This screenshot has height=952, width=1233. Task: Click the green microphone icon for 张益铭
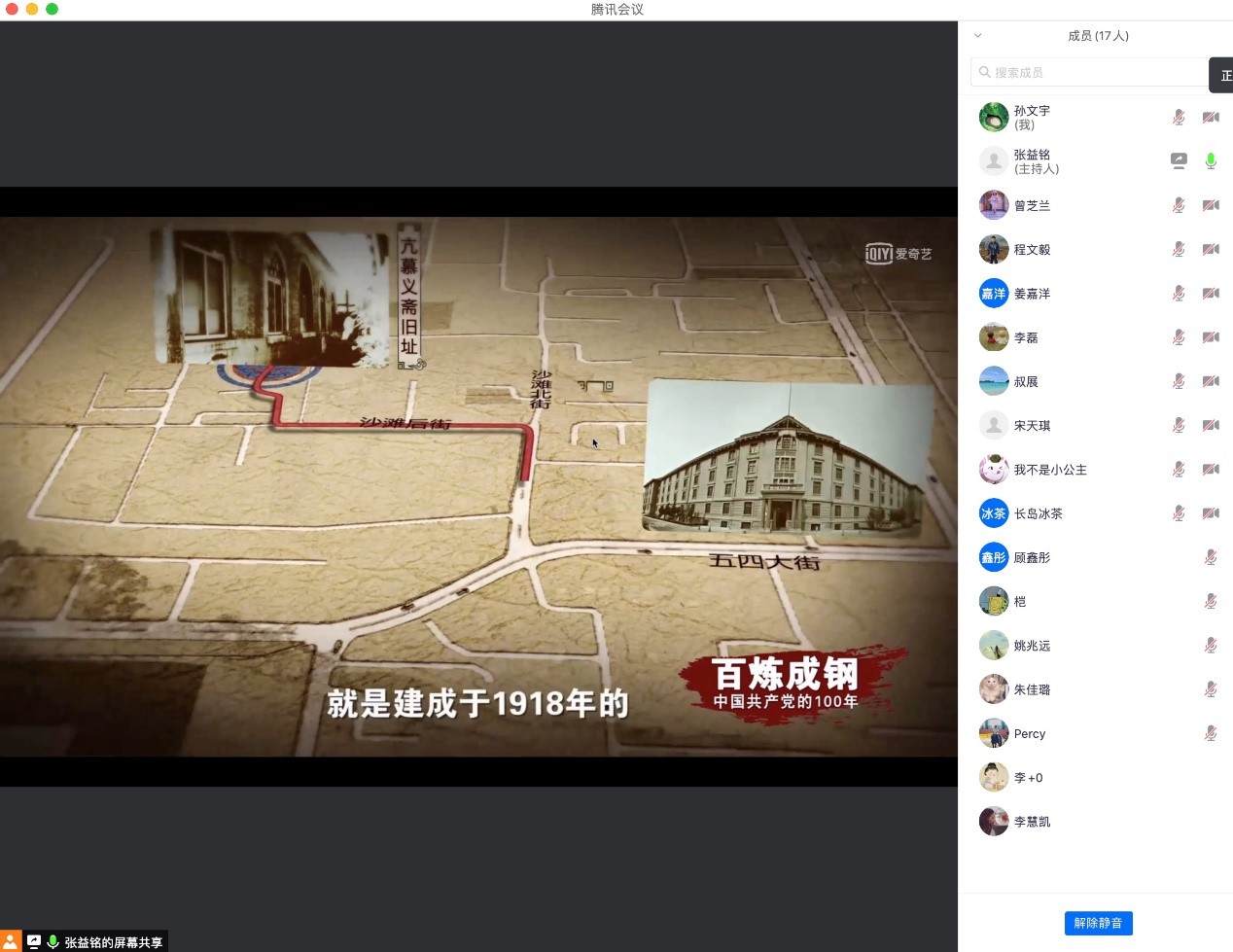point(1211,161)
